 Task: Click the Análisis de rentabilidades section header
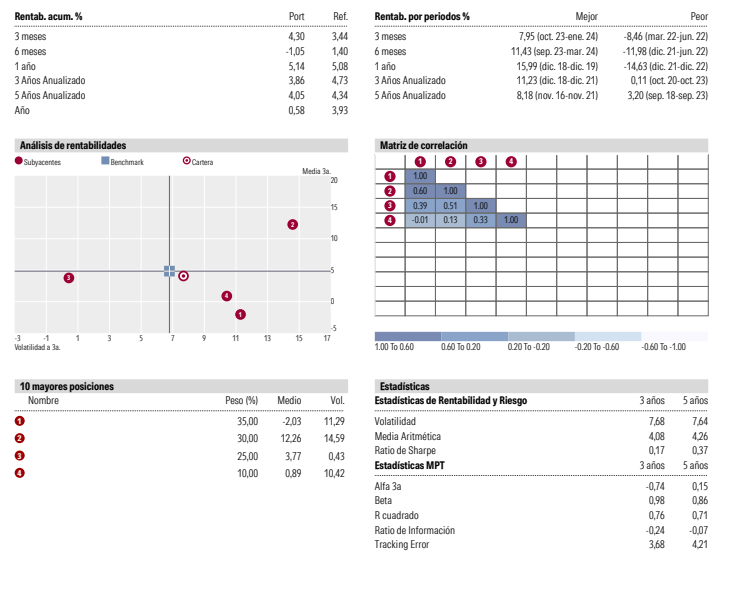(73, 146)
